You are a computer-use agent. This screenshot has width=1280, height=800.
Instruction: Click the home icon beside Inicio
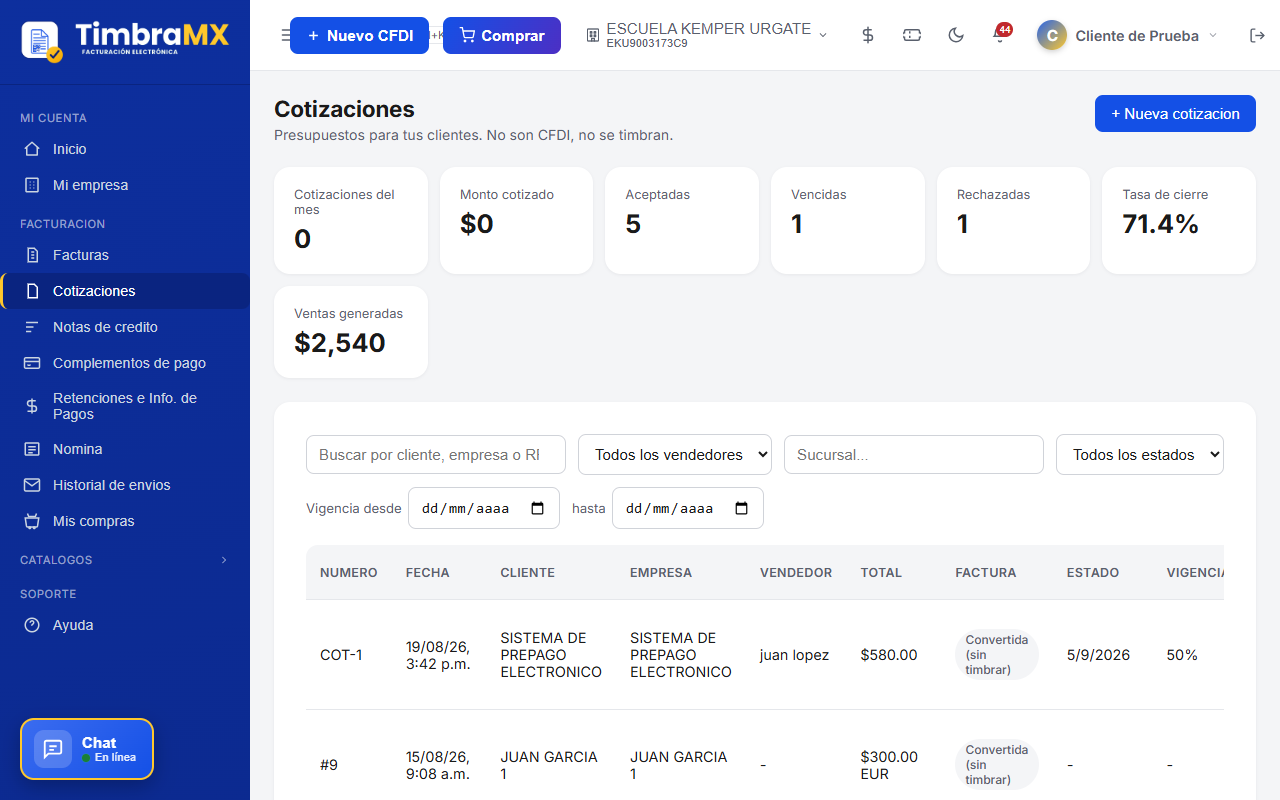(x=32, y=149)
